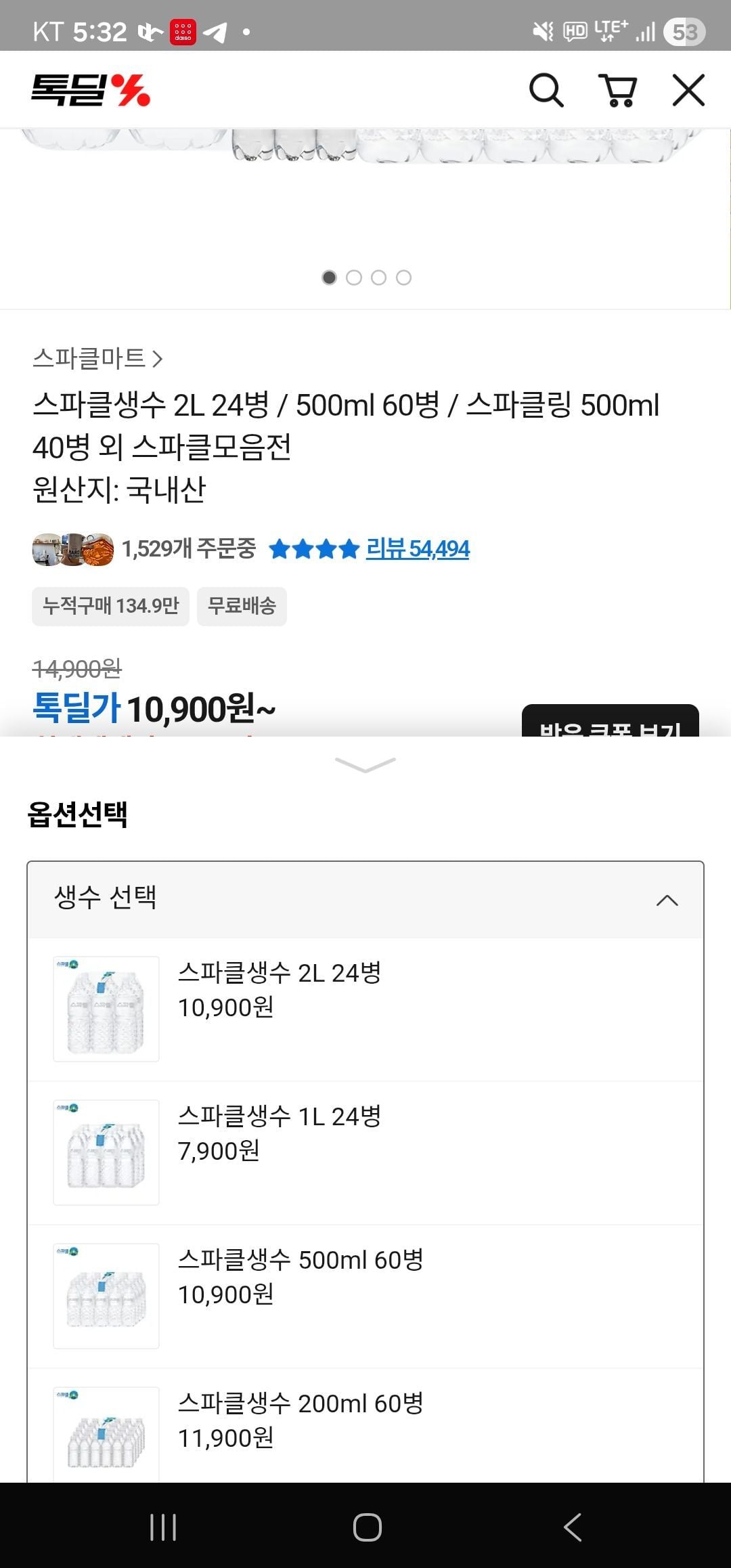Jump to third product image dot
Screen dimensions: 731x1568
(x=379, y=278)
